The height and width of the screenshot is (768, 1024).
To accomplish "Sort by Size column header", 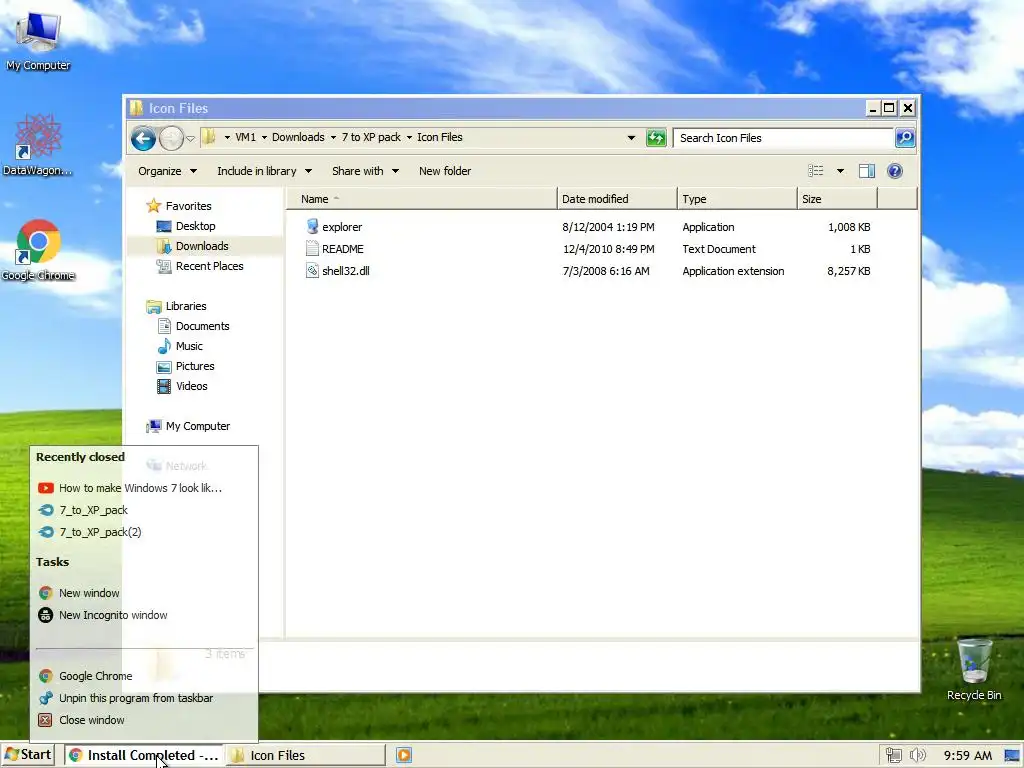I will click(x=837, y=199).
